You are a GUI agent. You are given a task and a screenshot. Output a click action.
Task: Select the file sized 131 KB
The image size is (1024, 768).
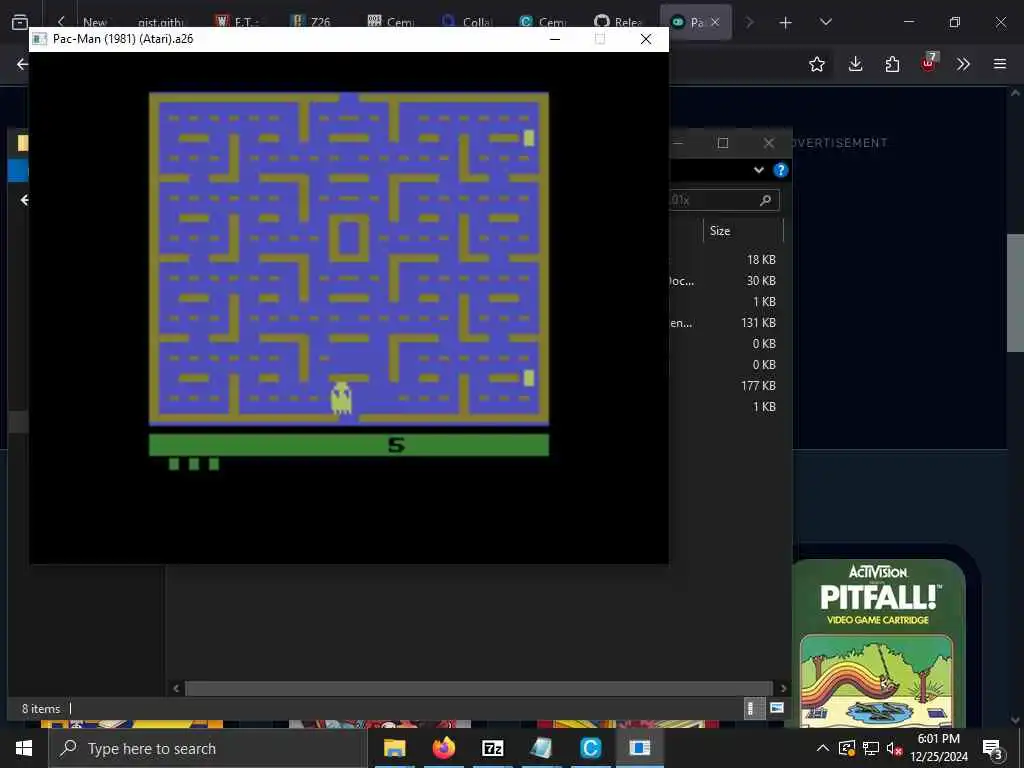758,323
